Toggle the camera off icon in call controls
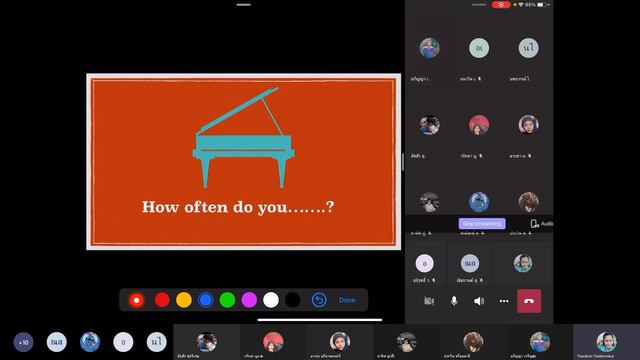Screen dimensions: 640x360 [429, 301]
